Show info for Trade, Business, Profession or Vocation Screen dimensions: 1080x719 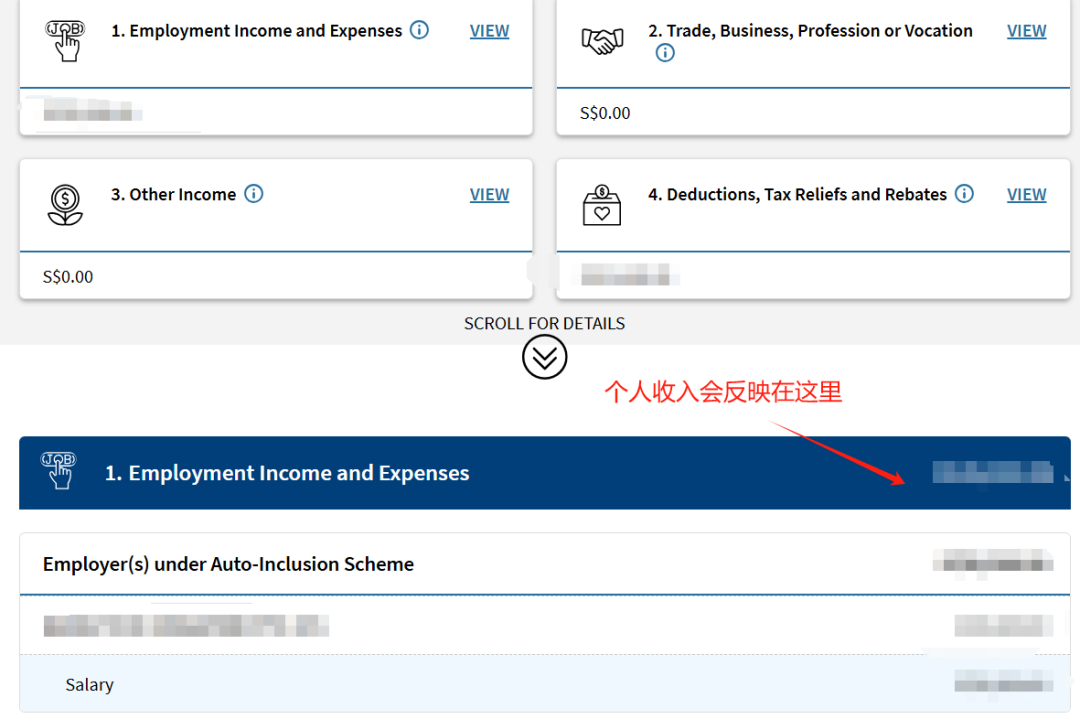(x=665, y=53)
